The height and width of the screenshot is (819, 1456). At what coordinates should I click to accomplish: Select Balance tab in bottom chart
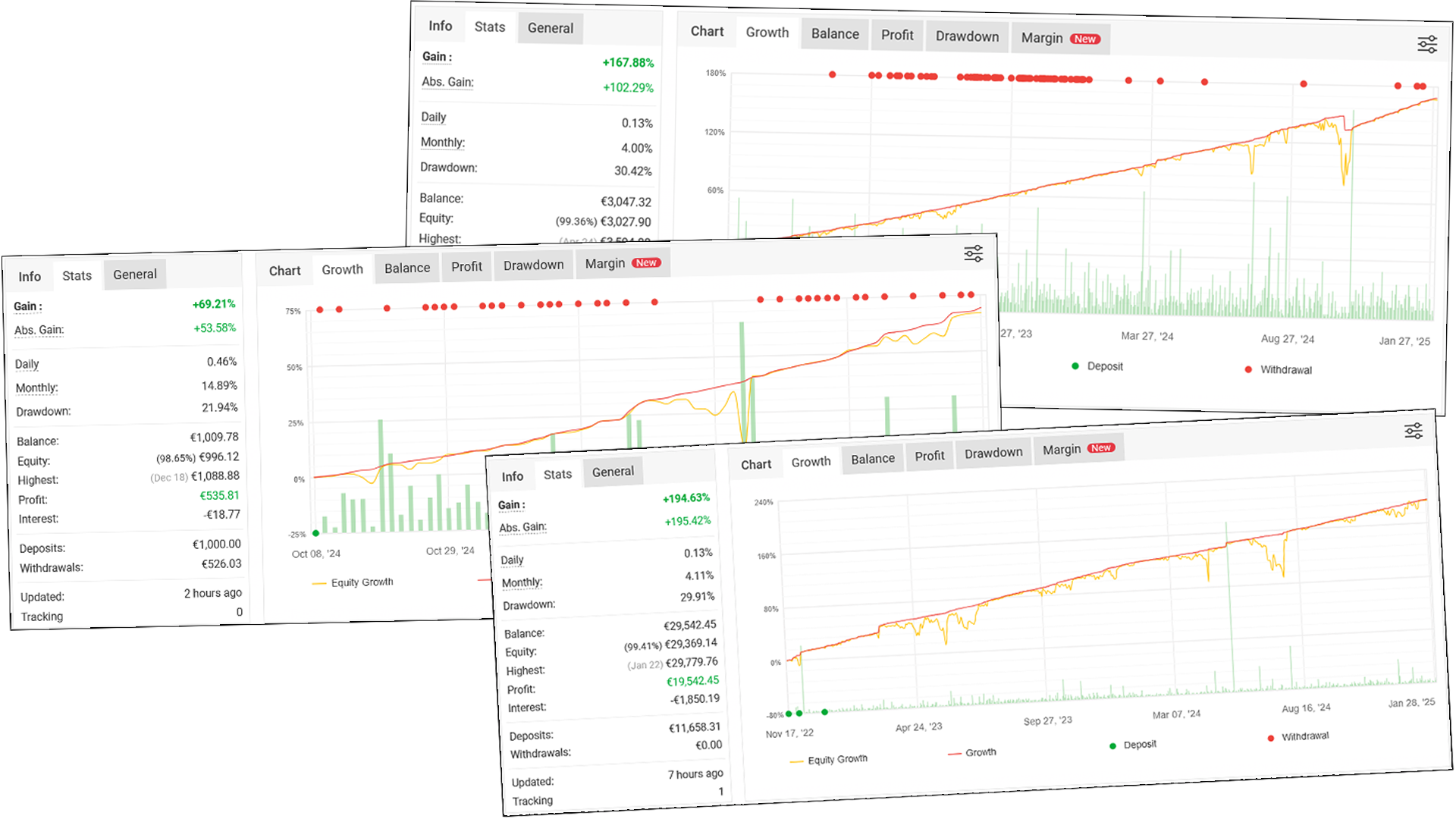tap(873, 459)
